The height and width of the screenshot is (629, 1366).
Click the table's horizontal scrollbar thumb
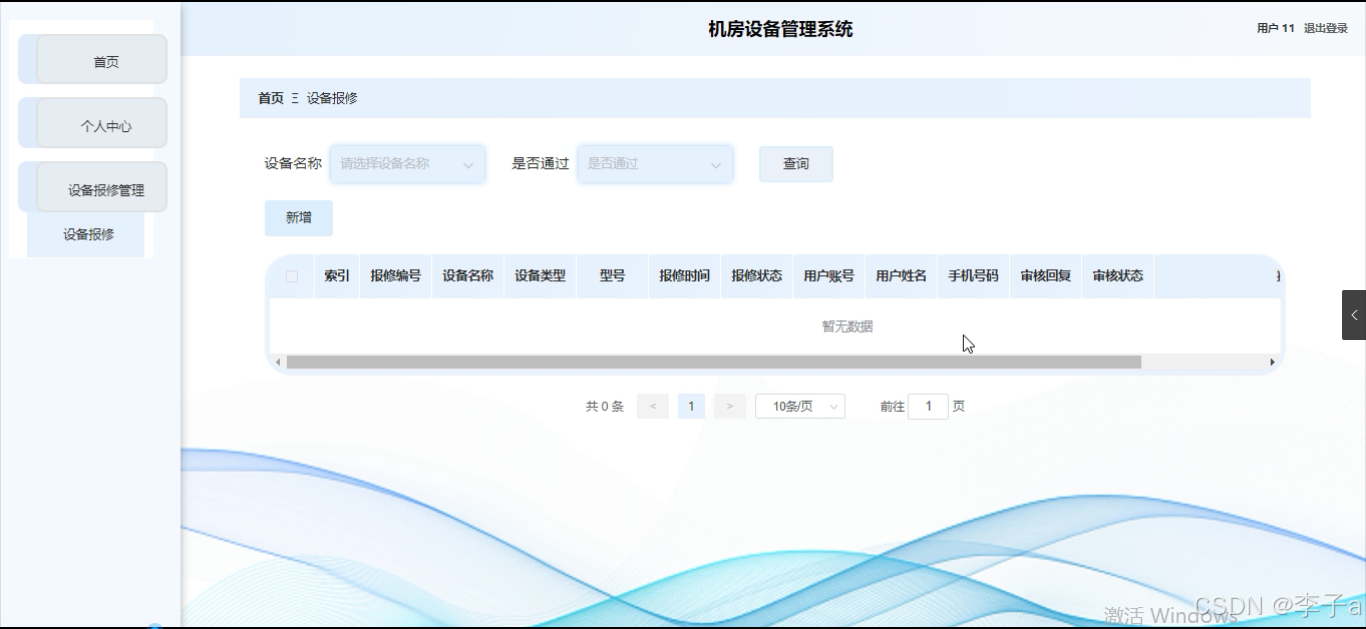point(713,362)
